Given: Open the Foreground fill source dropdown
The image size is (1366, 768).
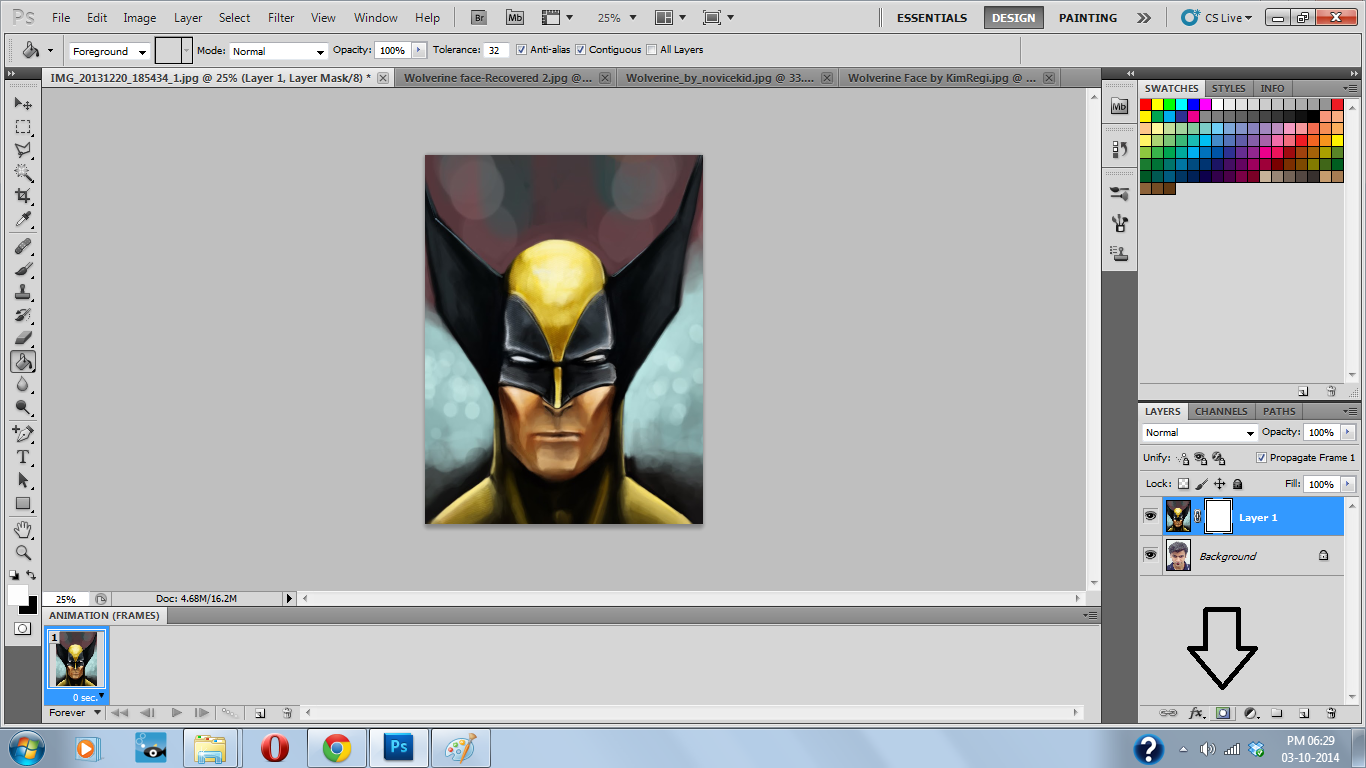Looking at the screenshot, I should [x=109, y=51].
